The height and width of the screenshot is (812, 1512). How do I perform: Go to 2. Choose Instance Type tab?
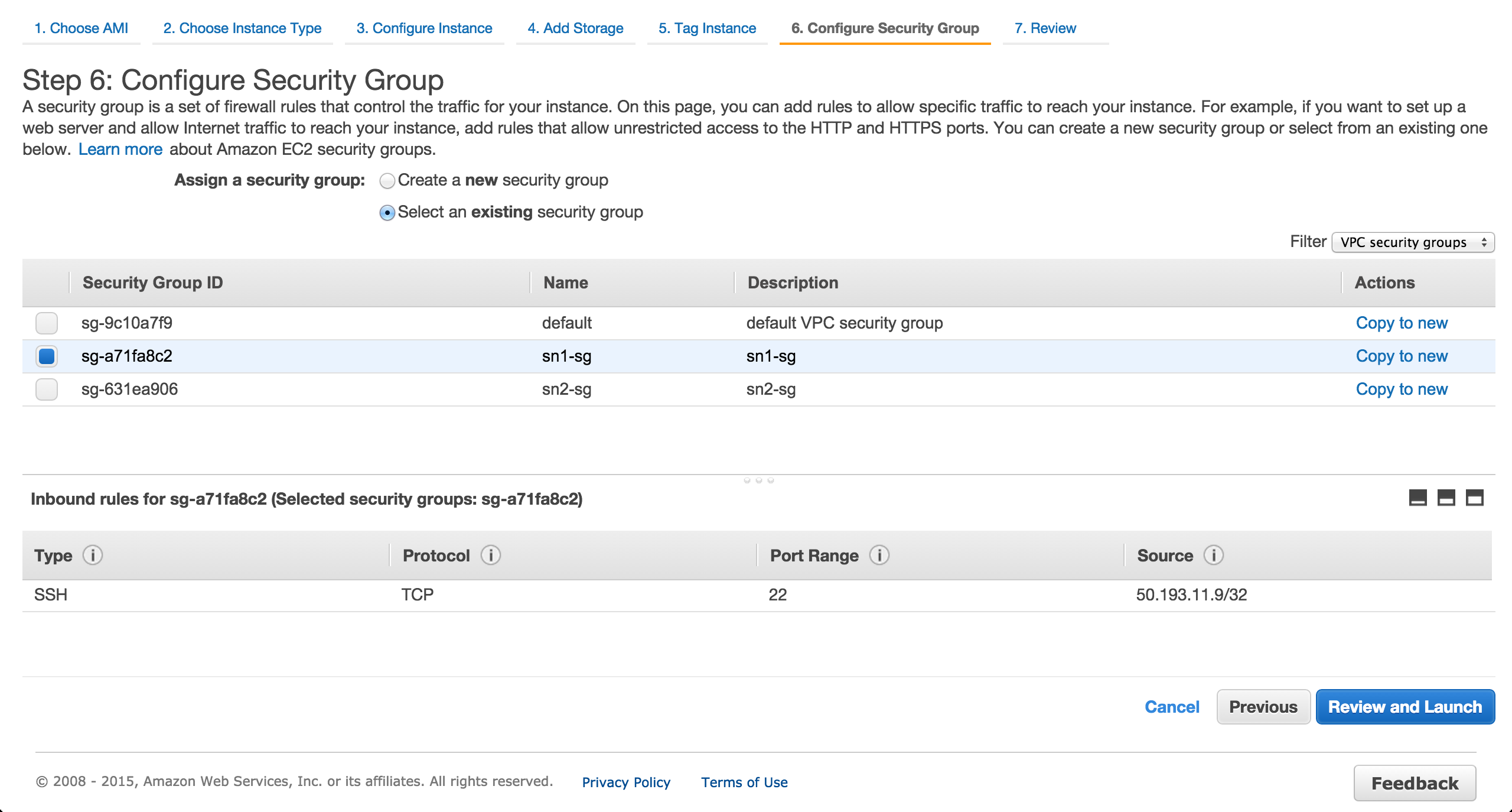242,28
